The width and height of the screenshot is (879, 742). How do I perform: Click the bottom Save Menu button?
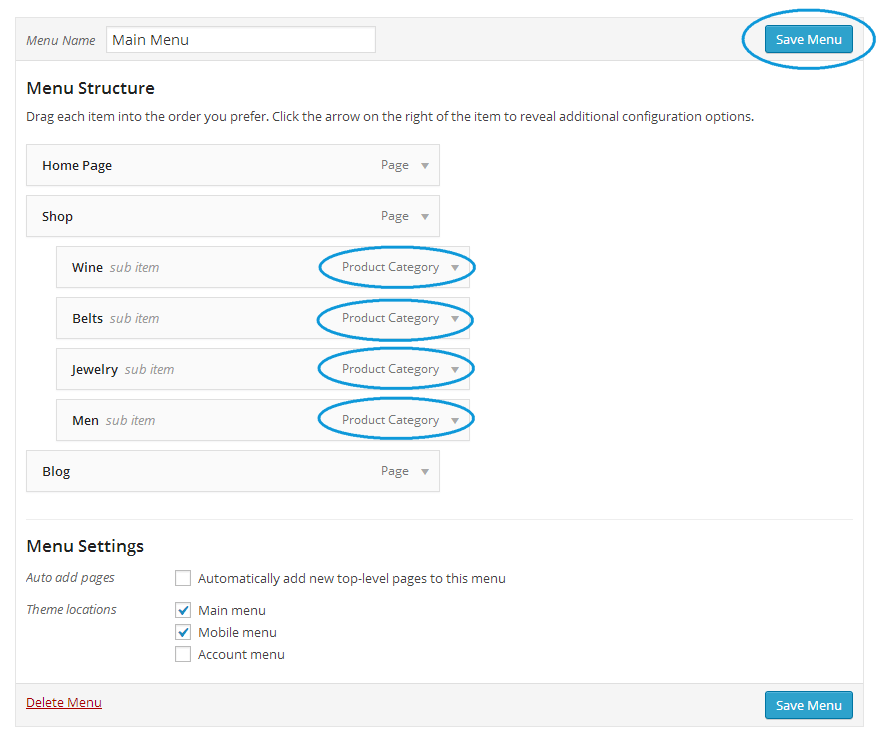pyautogui.click(x=808, y=705)
